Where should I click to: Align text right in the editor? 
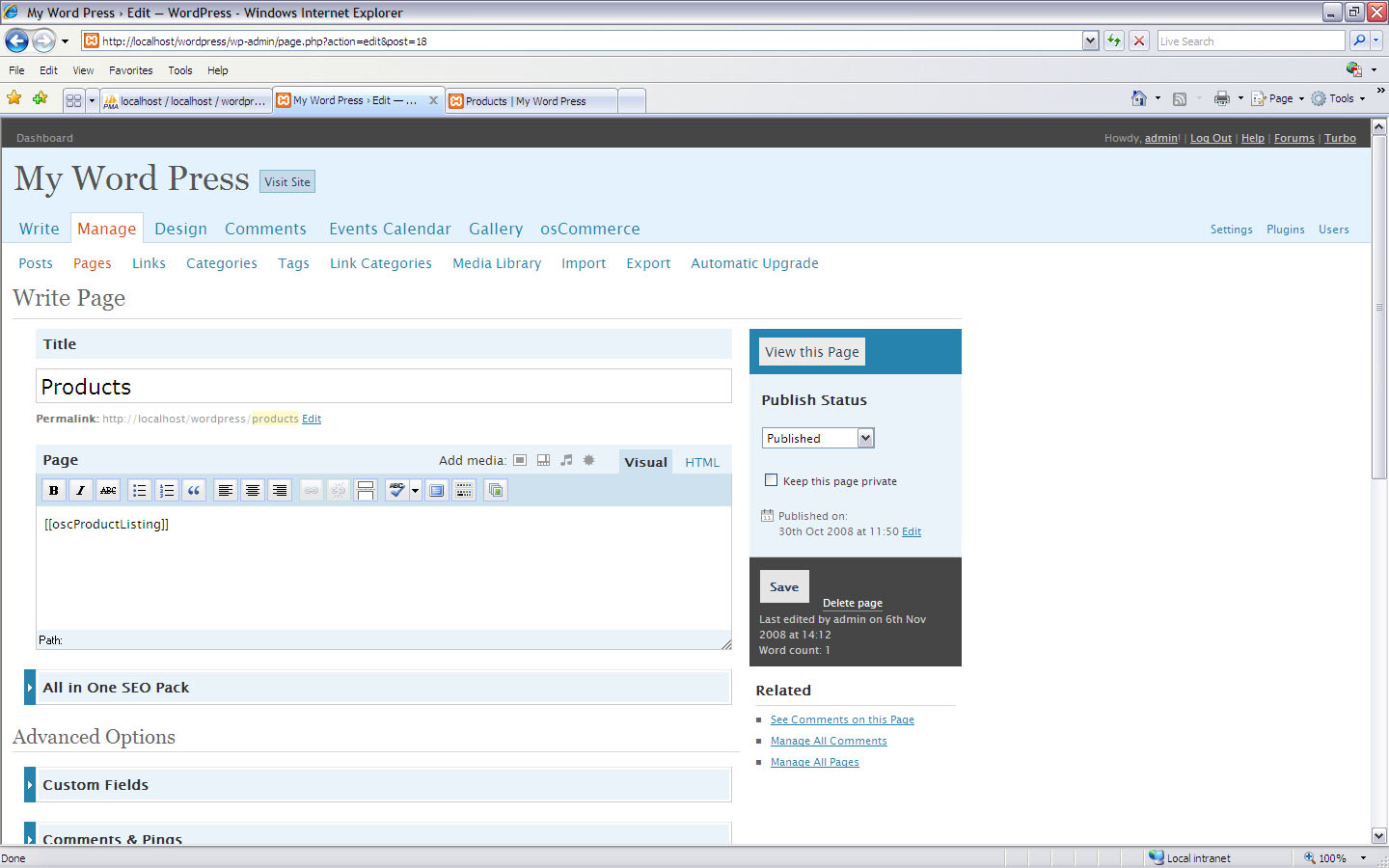(x=280, y=491)
